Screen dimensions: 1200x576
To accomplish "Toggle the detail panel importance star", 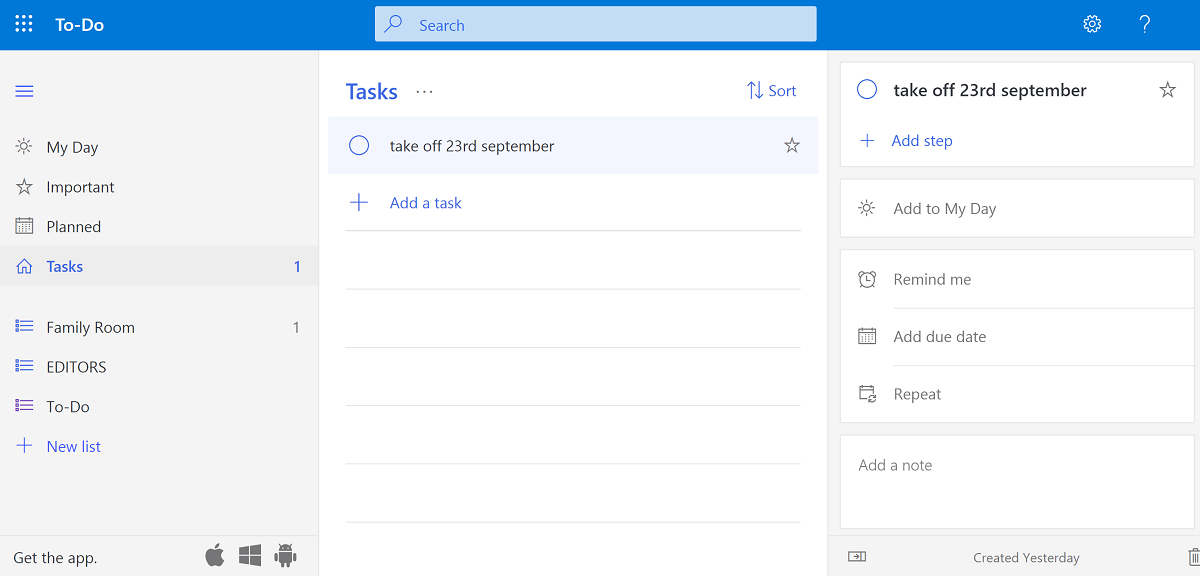I will tap(1167, 90).
